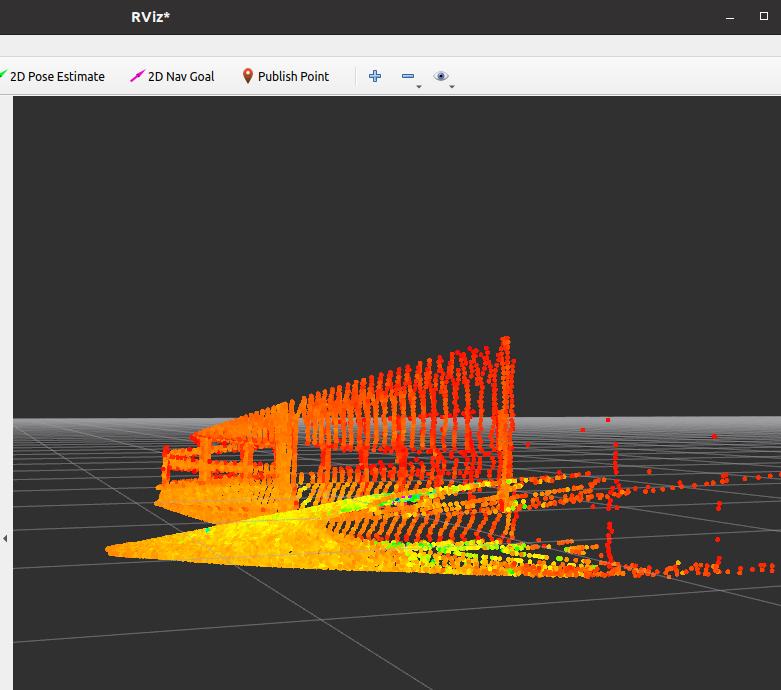The width and height of the screenshot is (781, 690).
Task: Click the RViz* title bar text
Action: (x=150, y=17)
